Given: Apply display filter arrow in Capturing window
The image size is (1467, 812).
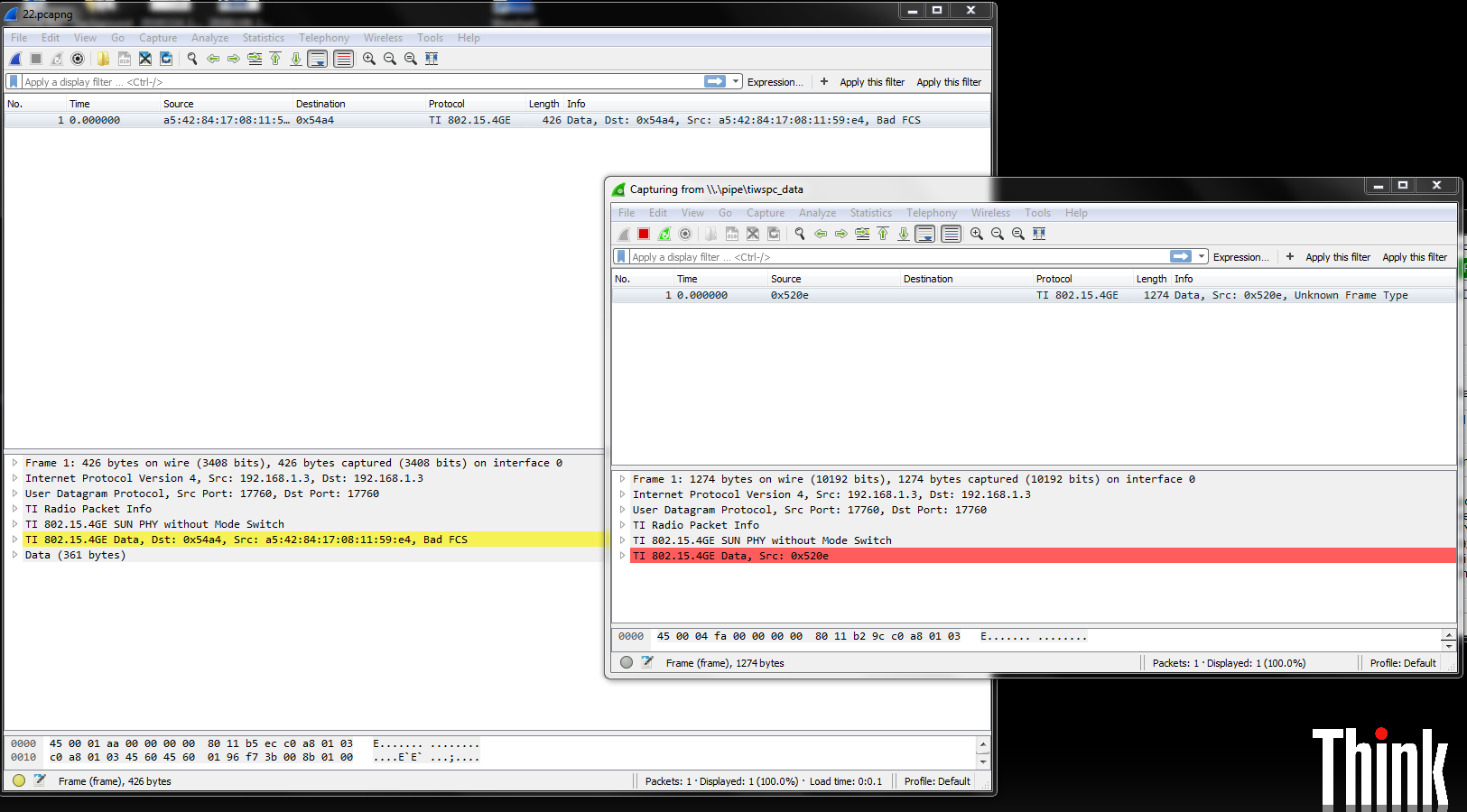Looking at the screenshot, I should coord(1181,257).
